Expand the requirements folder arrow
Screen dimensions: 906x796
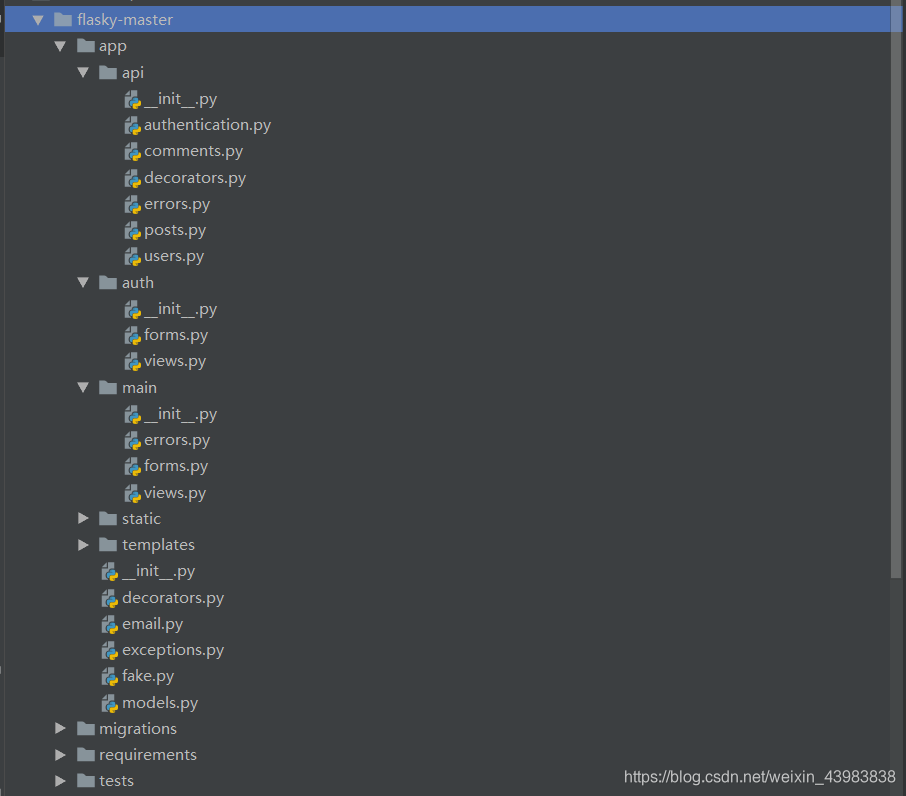click(x=60, y=755)
